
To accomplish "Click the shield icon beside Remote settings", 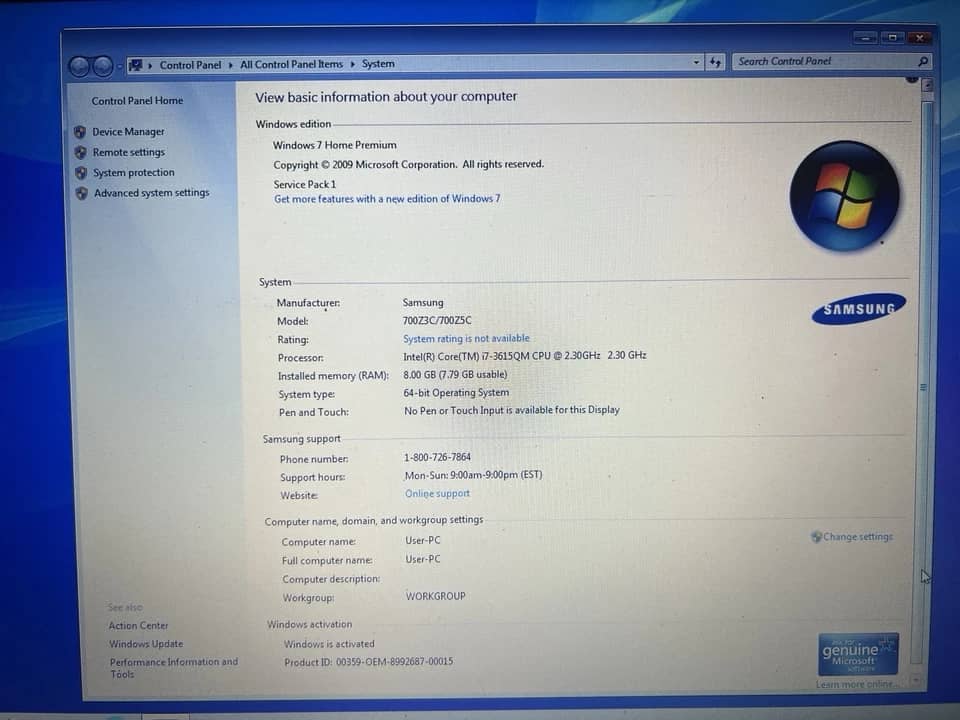I will (x=81, y=152).
